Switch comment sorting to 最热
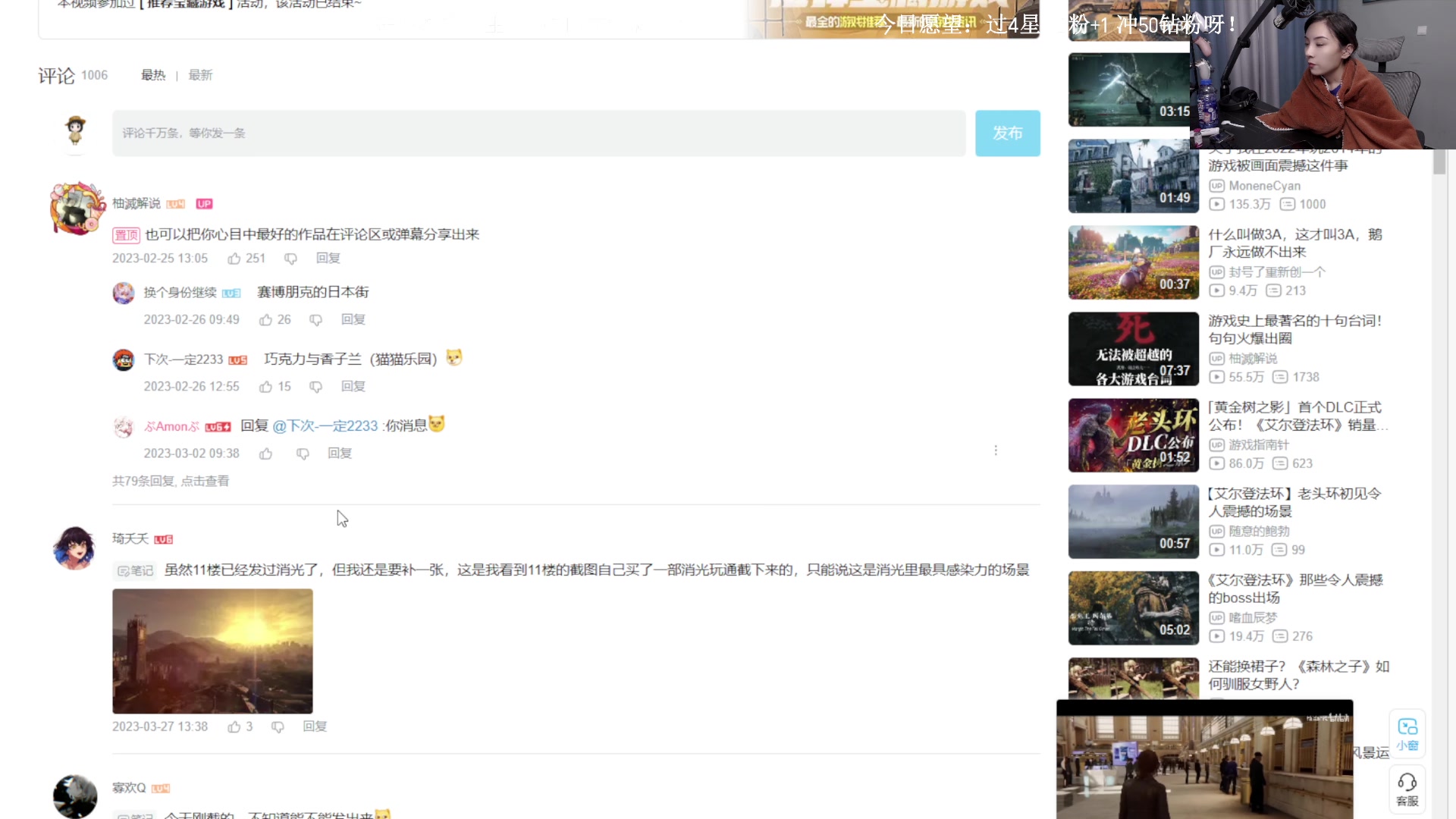Image resolution: width=1456 pixels, height=819 pixels. coord(154,75)
